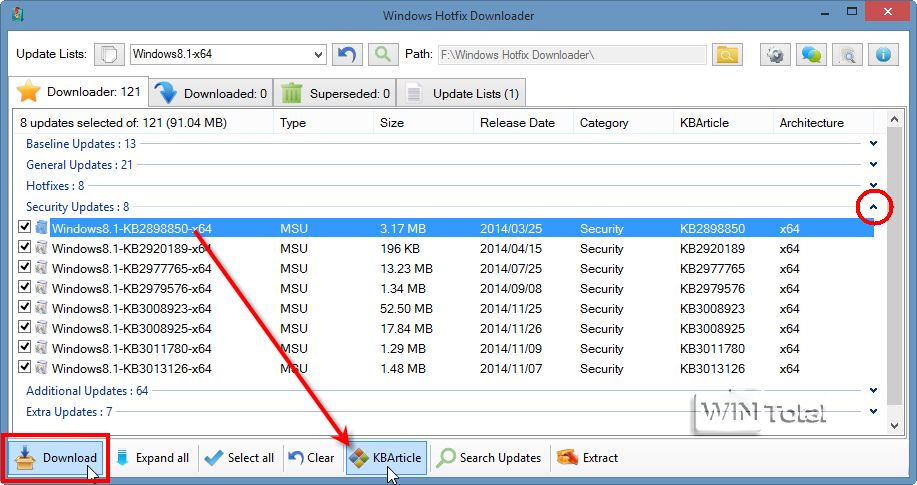Image resolution: width=917 pixels, height=485 pixels.
Task: Select the Windows8.1-KB3011780-x64 row name
Action: click(x=132, y=349)
